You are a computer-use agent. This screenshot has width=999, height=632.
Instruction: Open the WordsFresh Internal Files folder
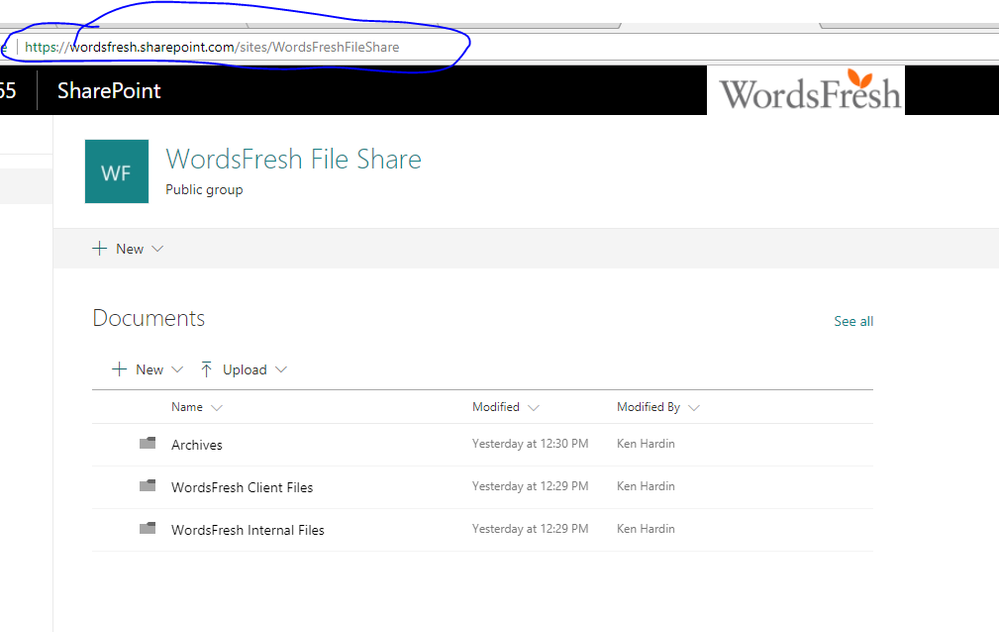[248, 530]
